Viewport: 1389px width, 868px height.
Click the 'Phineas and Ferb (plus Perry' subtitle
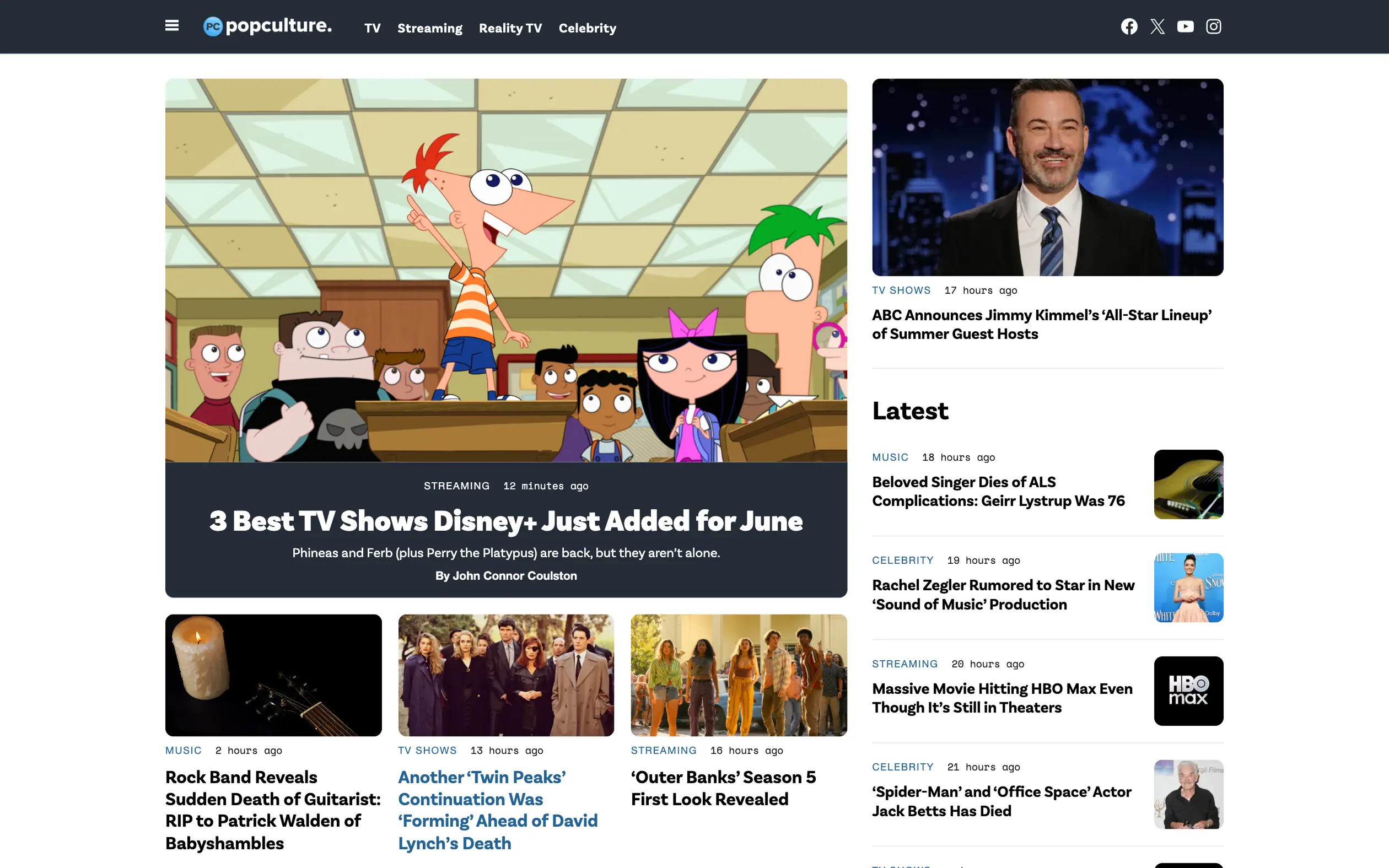tap(505, 553)
